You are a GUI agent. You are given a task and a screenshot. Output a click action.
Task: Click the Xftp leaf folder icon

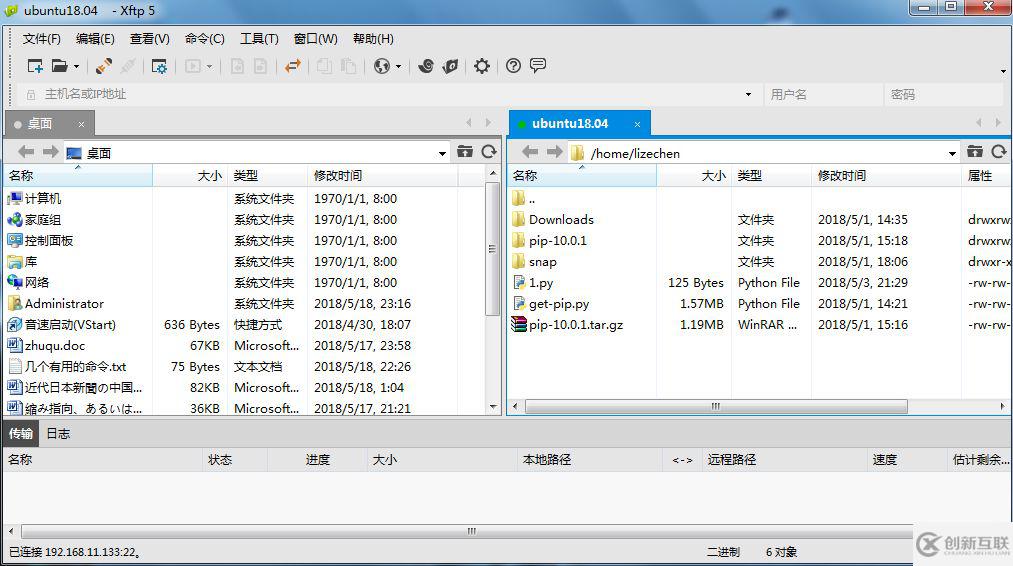coord(450,66)
